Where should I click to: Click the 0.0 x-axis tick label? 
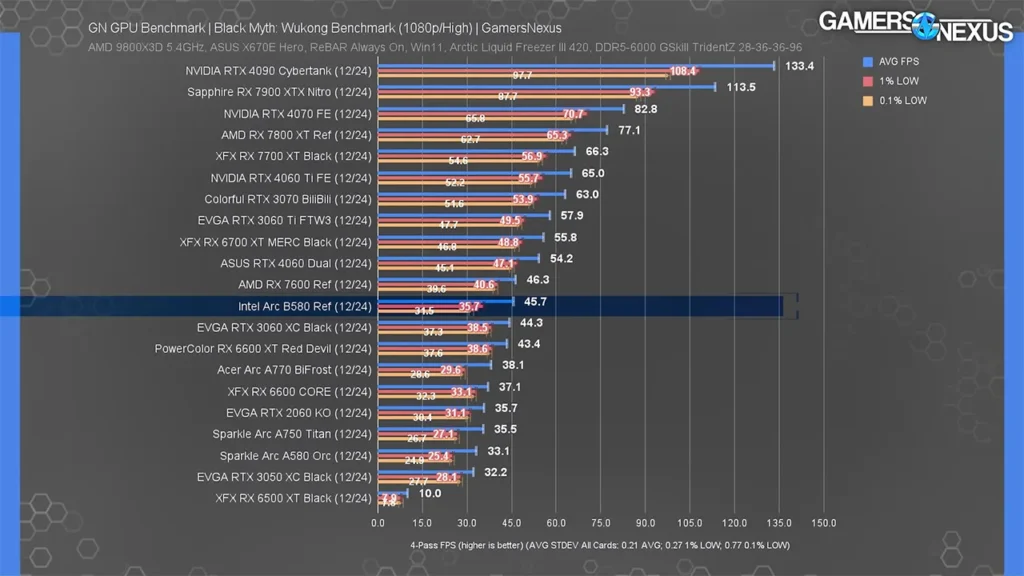(x=378, y=523)
